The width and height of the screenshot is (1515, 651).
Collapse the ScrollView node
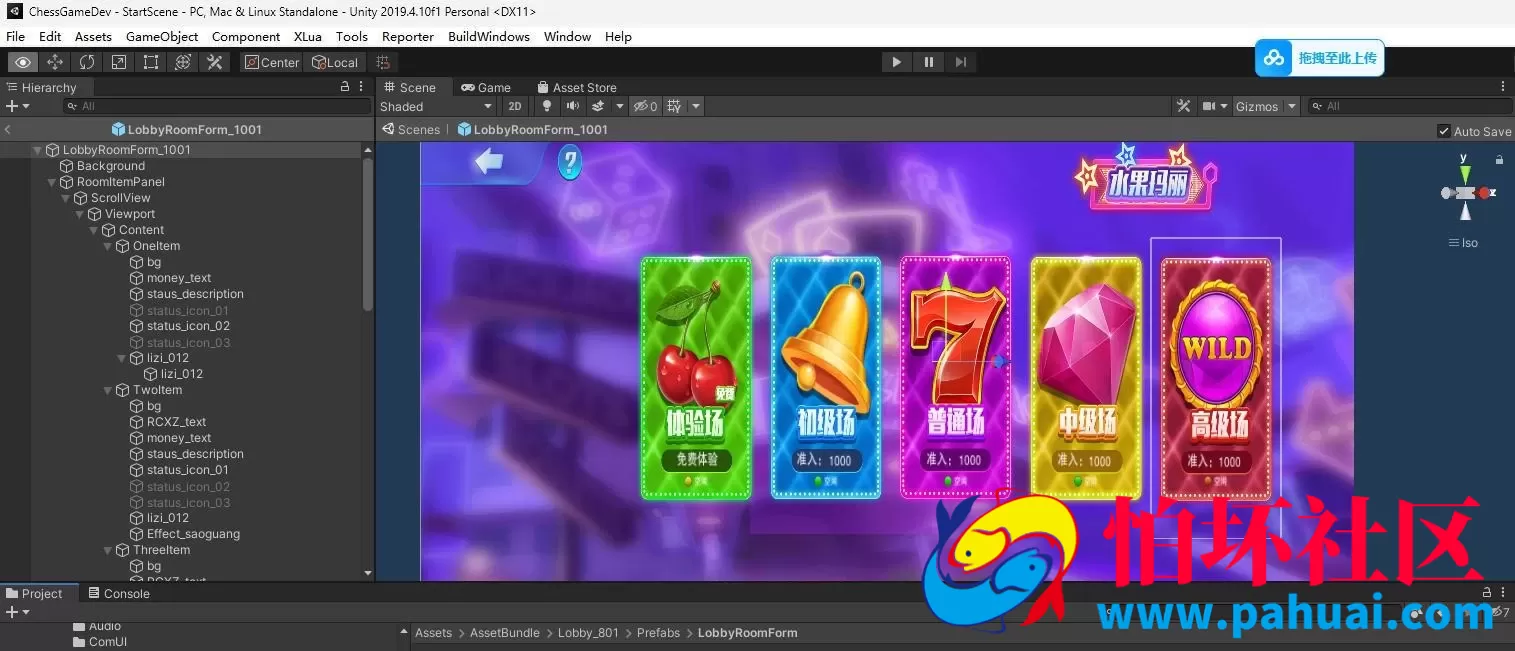pos(66,198)
